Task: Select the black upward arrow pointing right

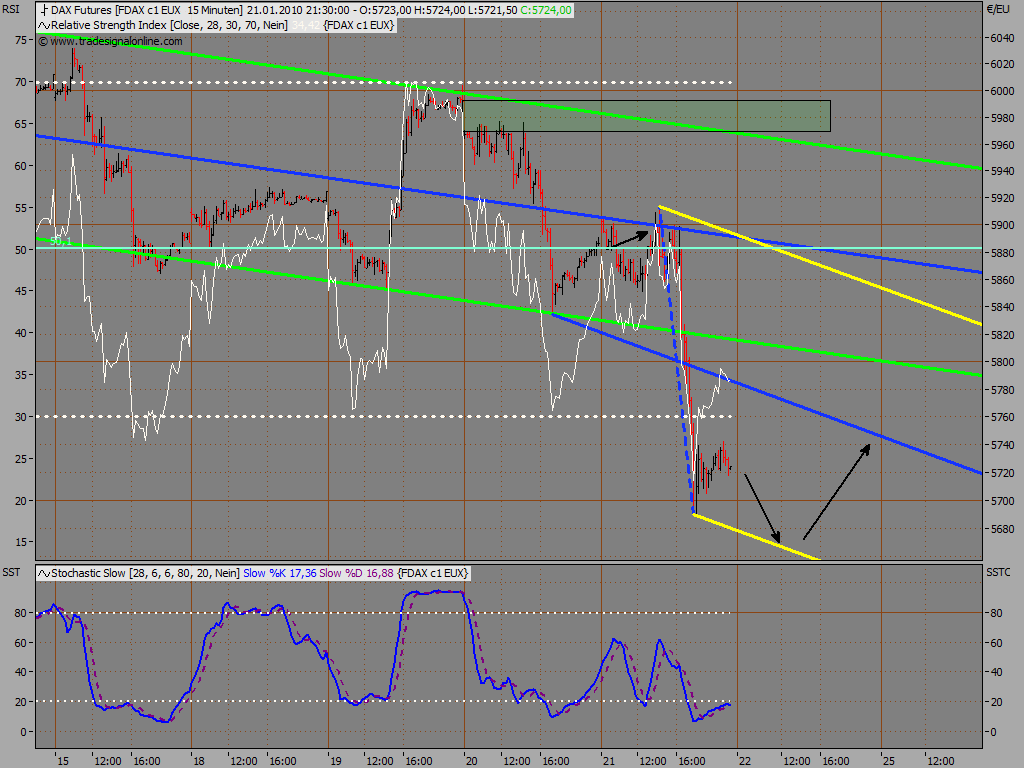Action: 837,491
